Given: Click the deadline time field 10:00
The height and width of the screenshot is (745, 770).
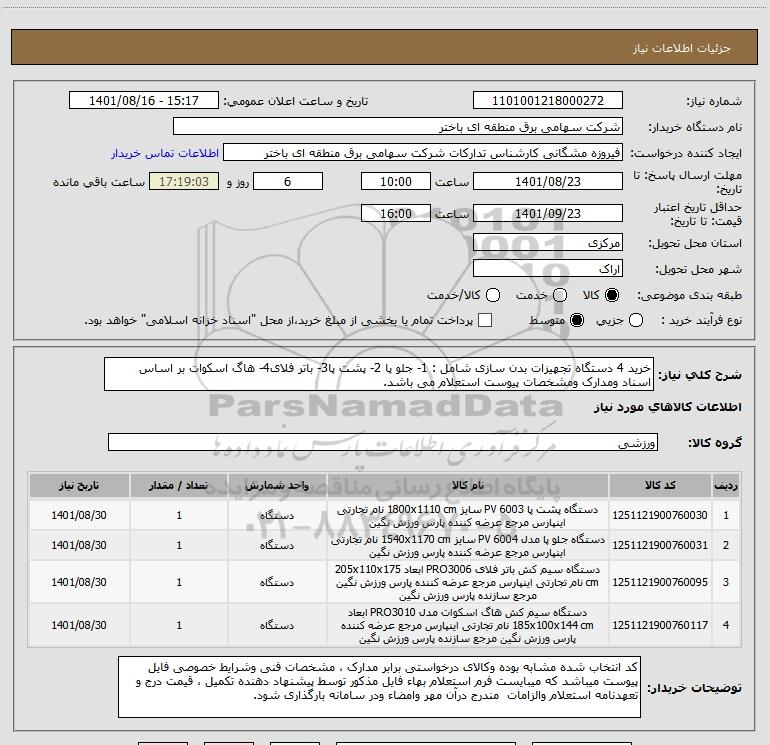Looking at the screenshot, I should click(x=396, y=181).
